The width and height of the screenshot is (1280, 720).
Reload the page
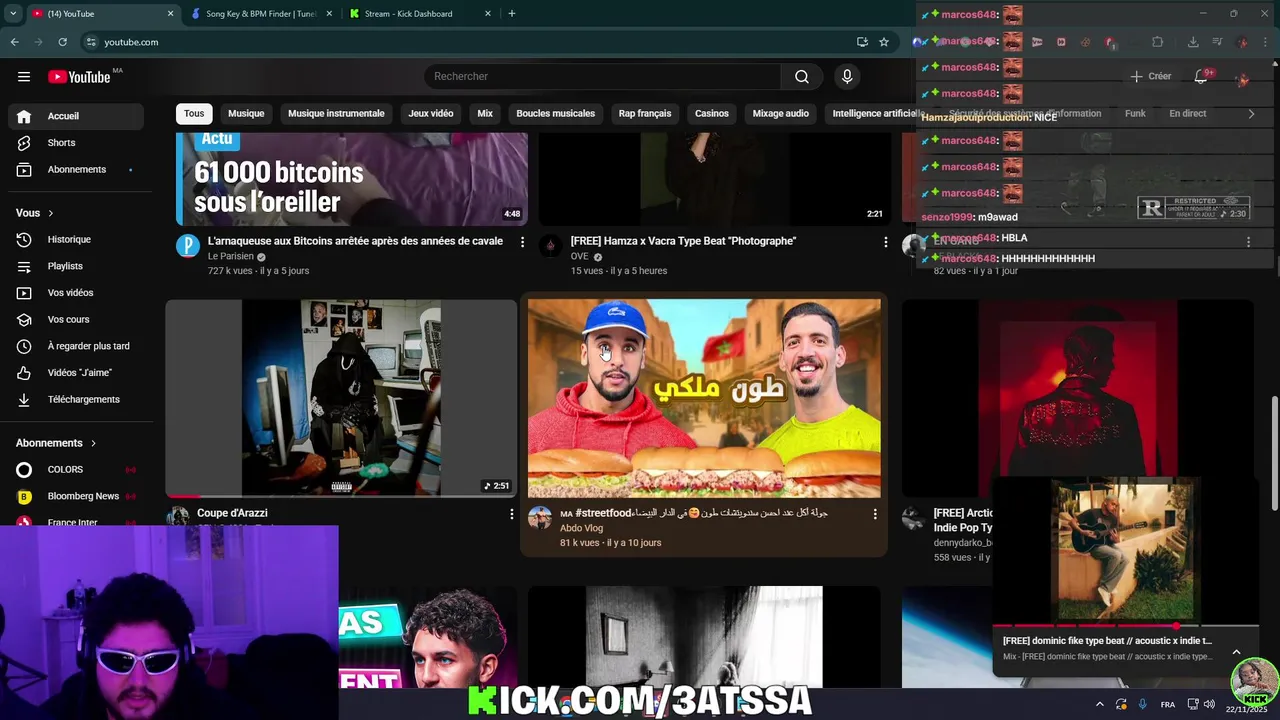[x=62, y=42]
